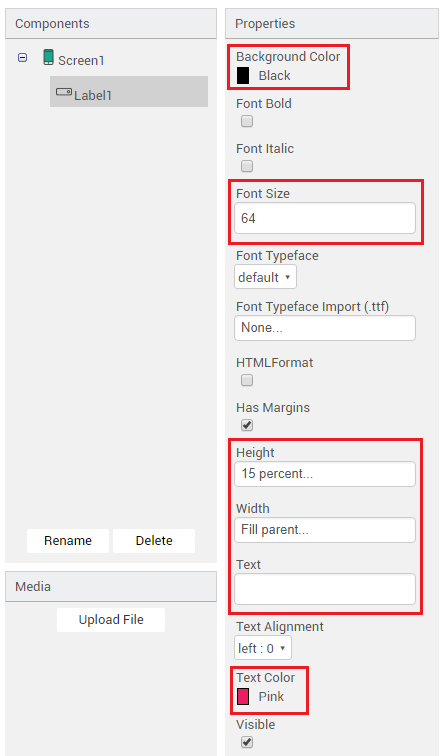
Task: Click the Rename button
Action: [68, 540]
